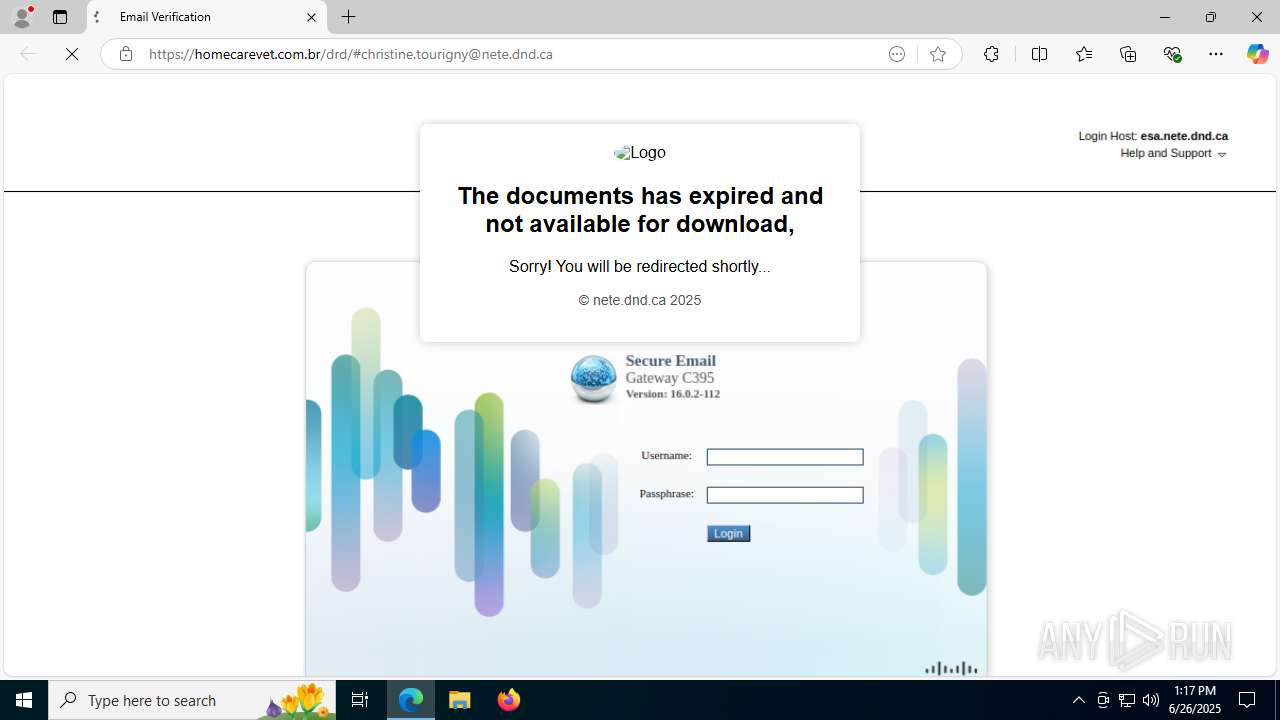
Task: Open Browser essentials icon
Action: point(1172,54)
